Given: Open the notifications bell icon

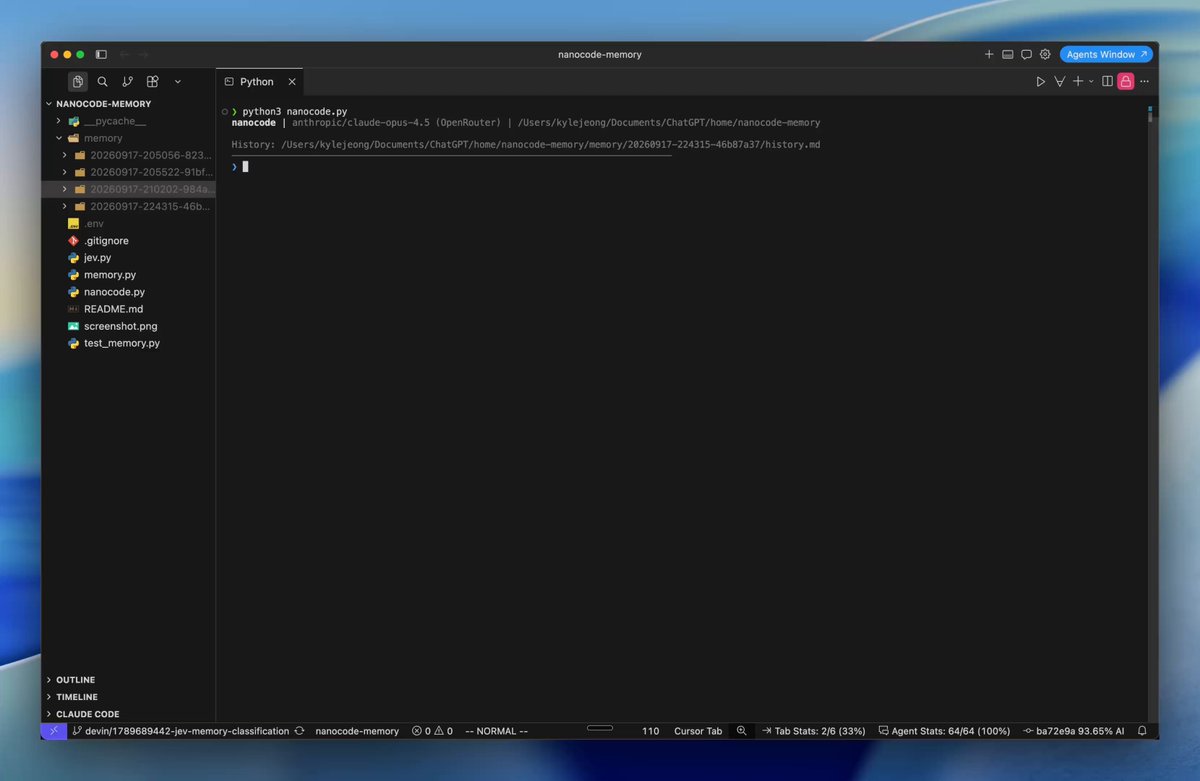Looking at the screenshot, I should pyautogui.click(x=1142, y=731).
